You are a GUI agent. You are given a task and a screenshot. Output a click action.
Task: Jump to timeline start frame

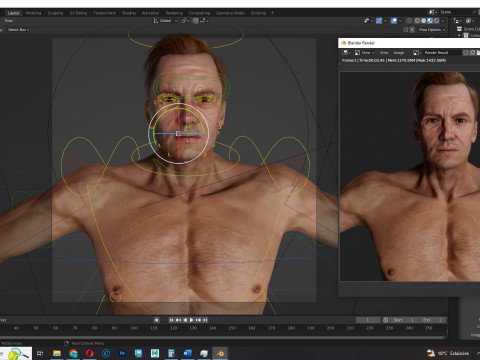pyautogui.click(x=171, y=320)
